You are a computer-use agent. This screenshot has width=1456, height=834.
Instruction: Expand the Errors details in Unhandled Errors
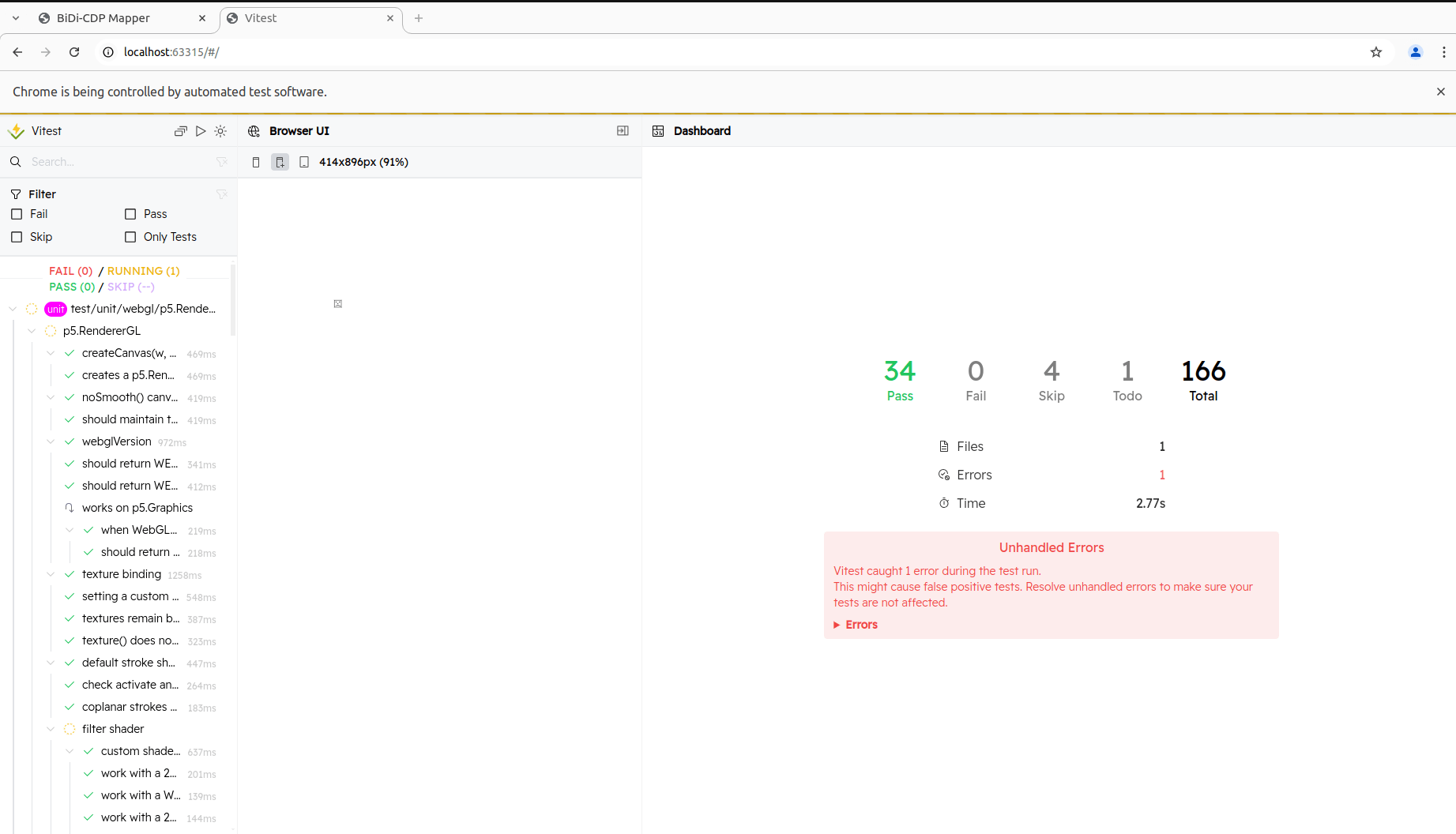tap(856, 625)
